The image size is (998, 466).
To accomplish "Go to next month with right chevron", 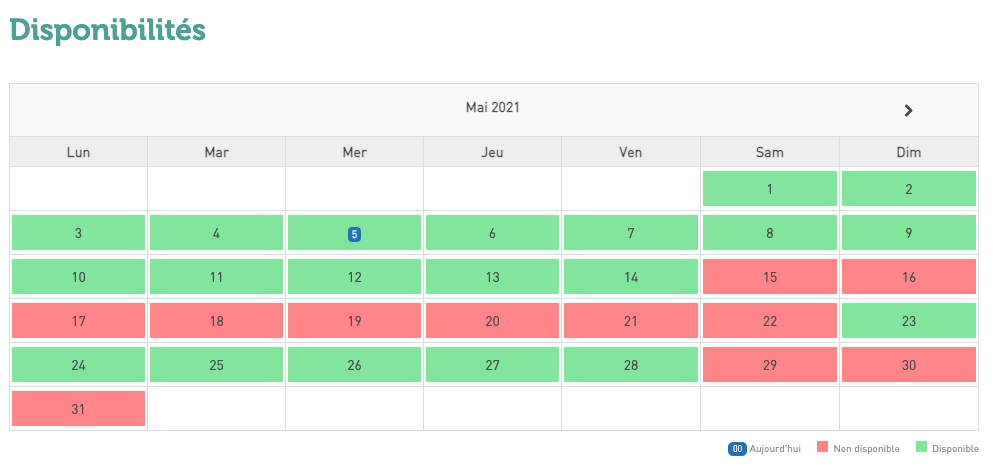I will 908,110.
